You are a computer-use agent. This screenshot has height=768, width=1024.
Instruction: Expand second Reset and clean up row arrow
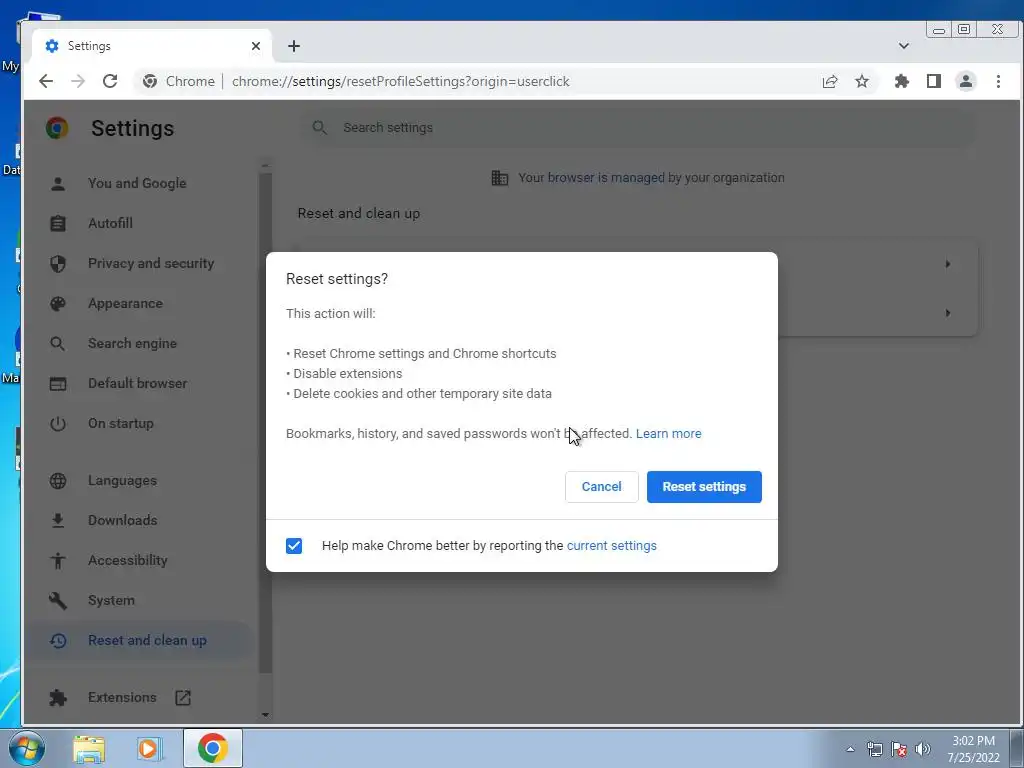(947, 313)
